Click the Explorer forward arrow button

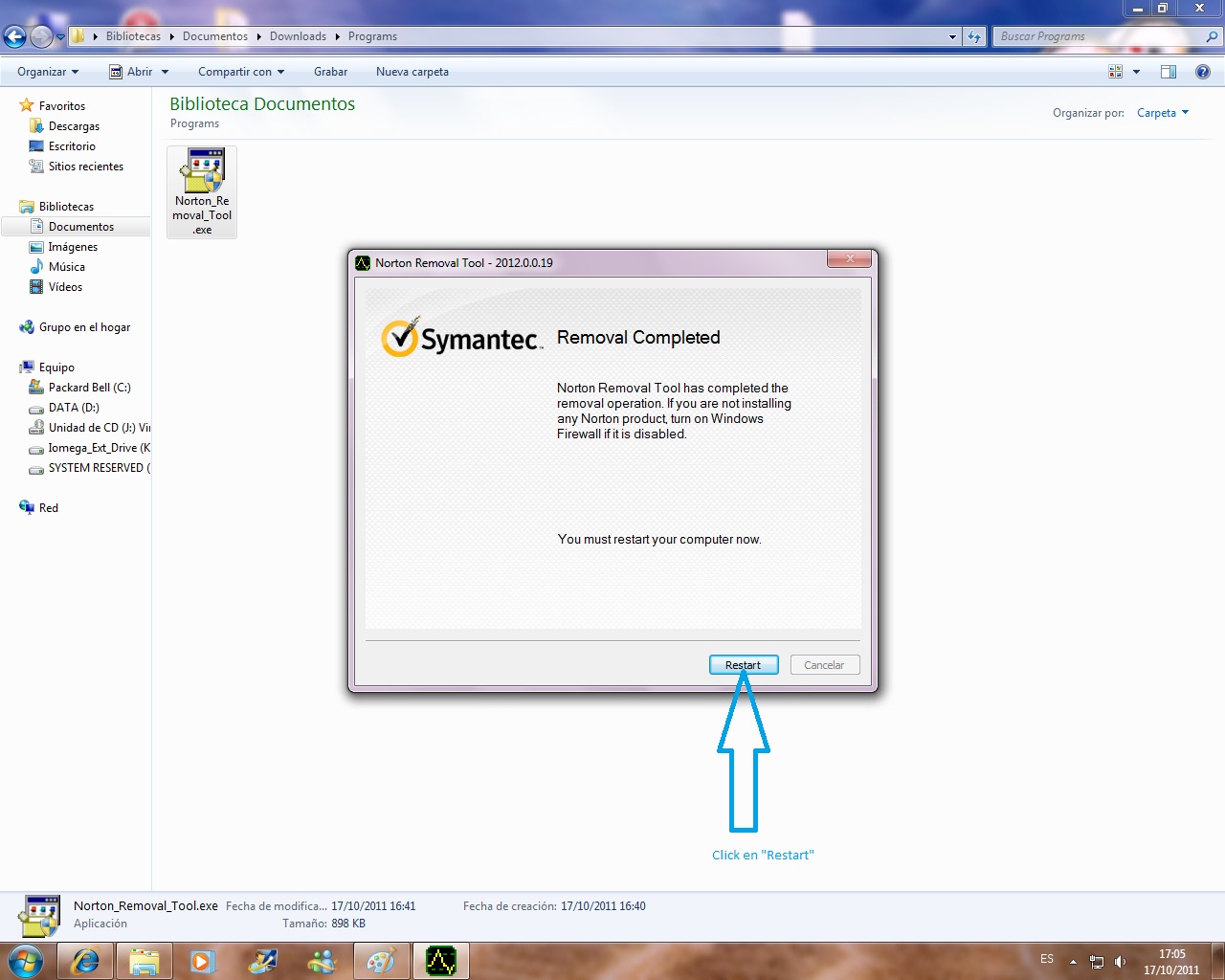click(x=41, y=36)
